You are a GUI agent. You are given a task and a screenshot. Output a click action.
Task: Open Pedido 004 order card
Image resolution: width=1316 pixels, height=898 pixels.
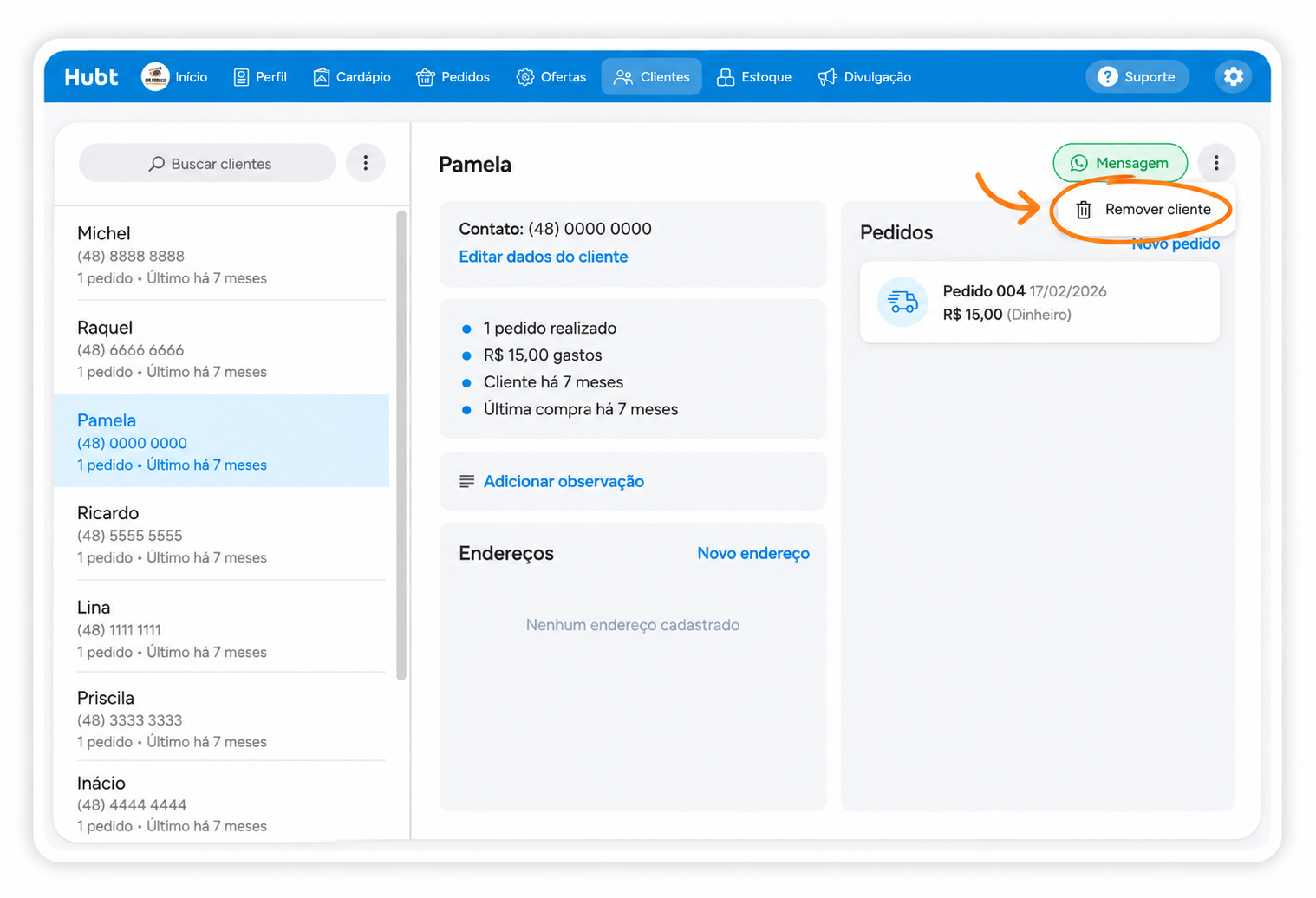1039,303
